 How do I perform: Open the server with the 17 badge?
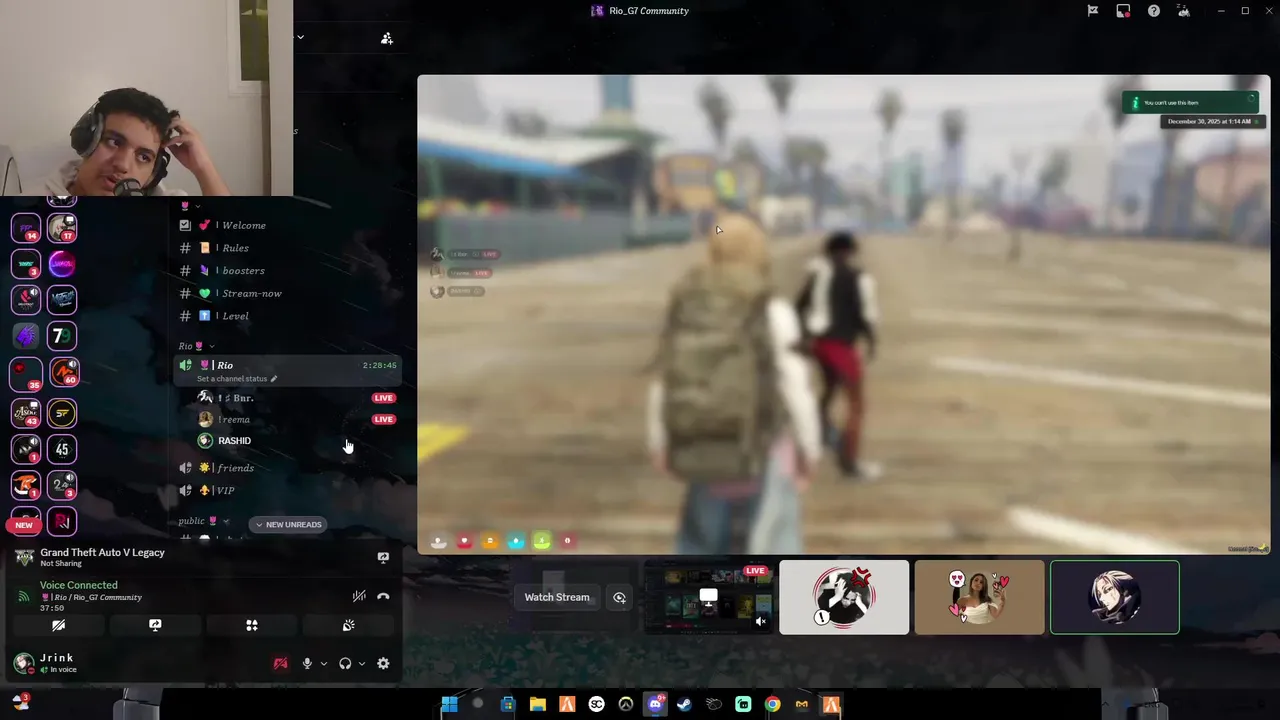tap(62, 228)
